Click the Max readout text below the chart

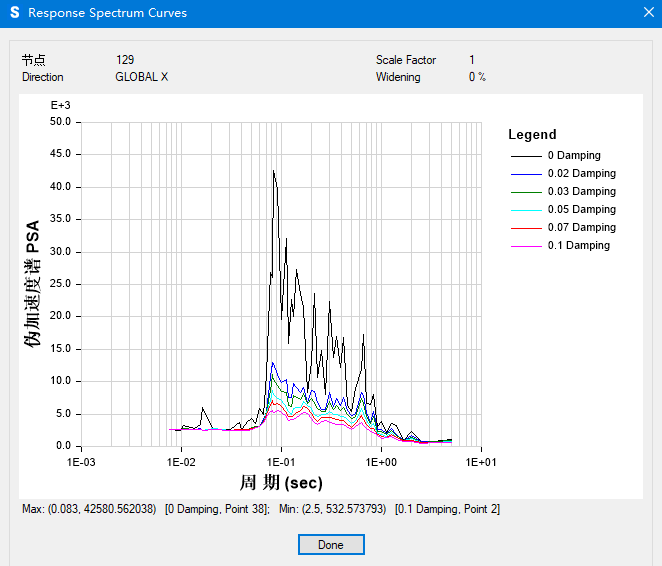[89, 509]
